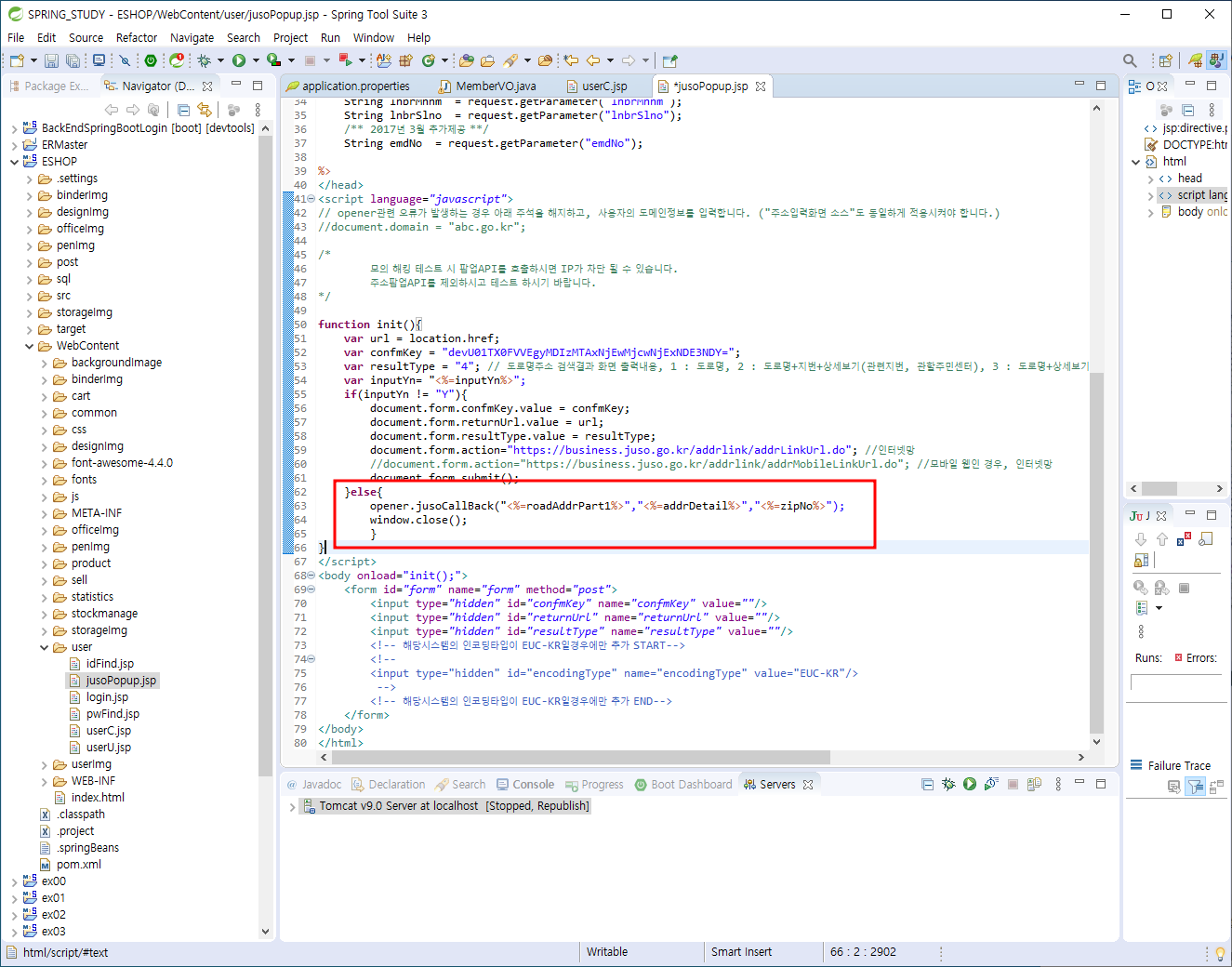Click JUnit Test Run History icon

tap(1142, 608)
